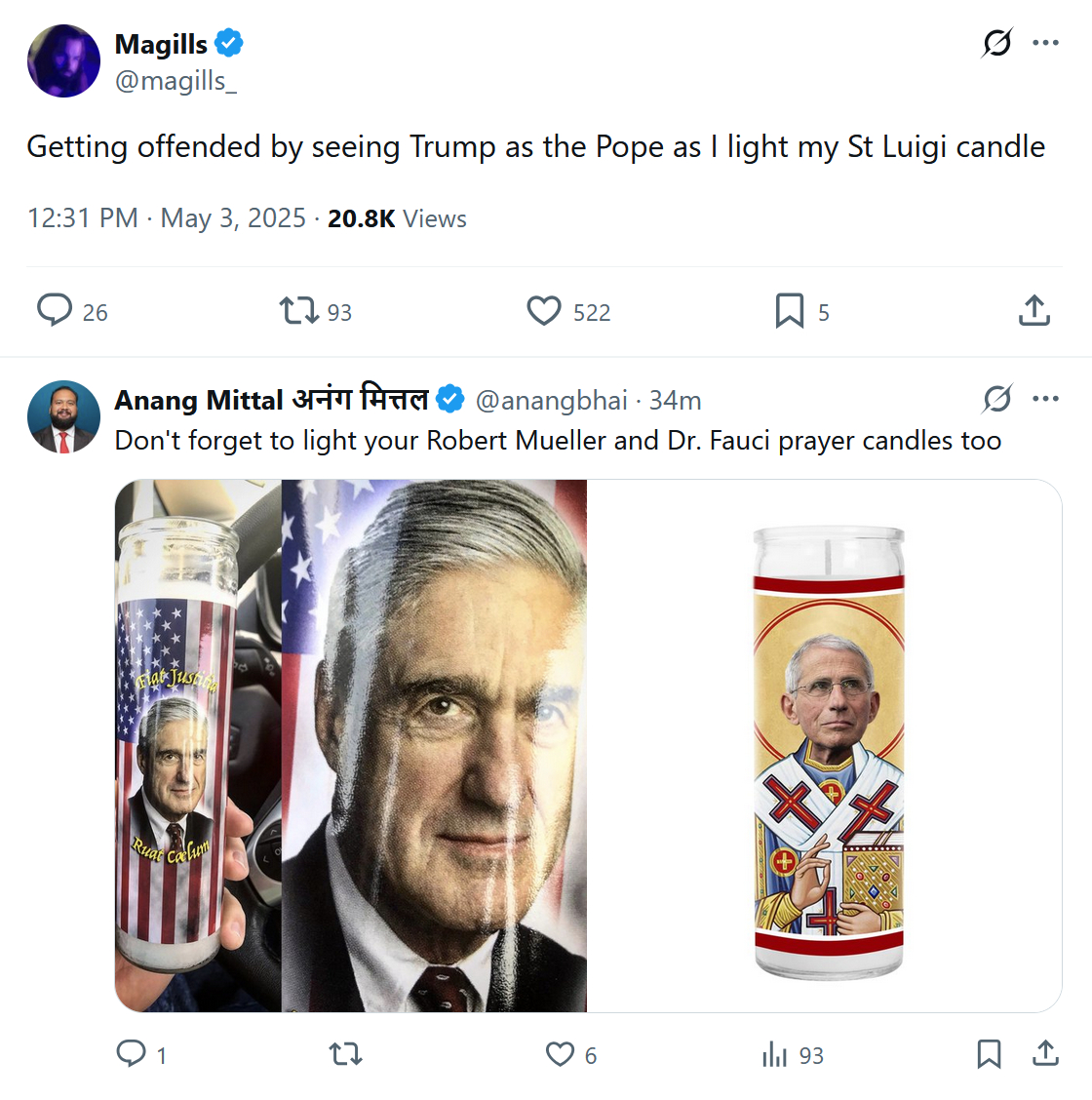Reply to the Magills post
The width and height of the screenshot is (1092, 1100).
[x=55, y=311]
